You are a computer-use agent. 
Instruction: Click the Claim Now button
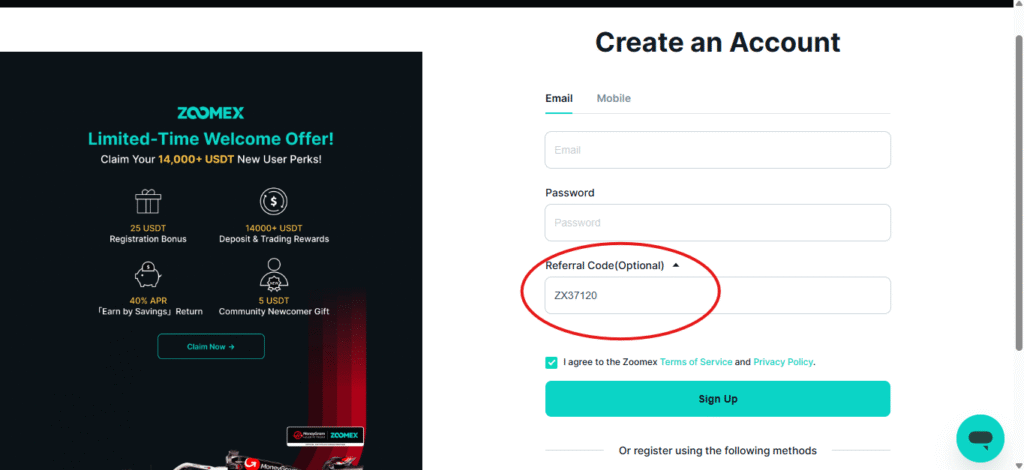(211, 347)
